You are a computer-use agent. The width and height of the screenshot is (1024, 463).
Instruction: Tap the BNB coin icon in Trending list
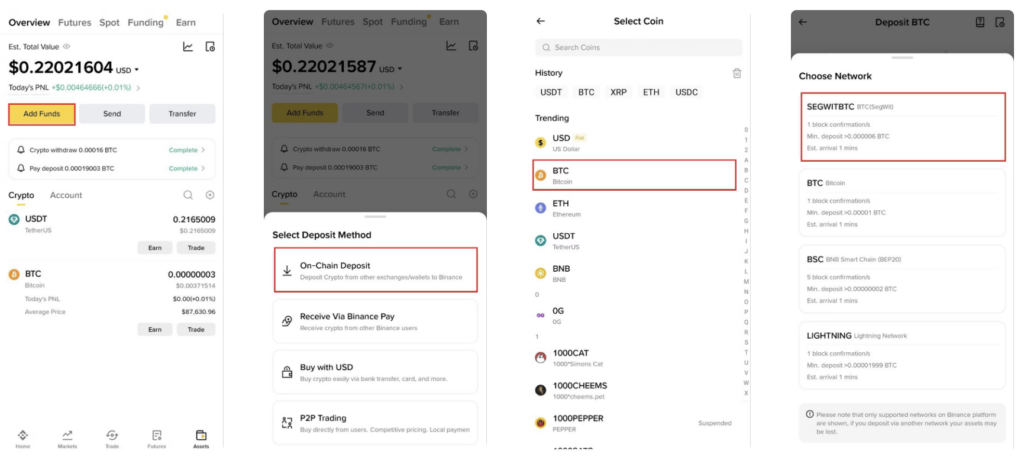(x=541, y=273)
